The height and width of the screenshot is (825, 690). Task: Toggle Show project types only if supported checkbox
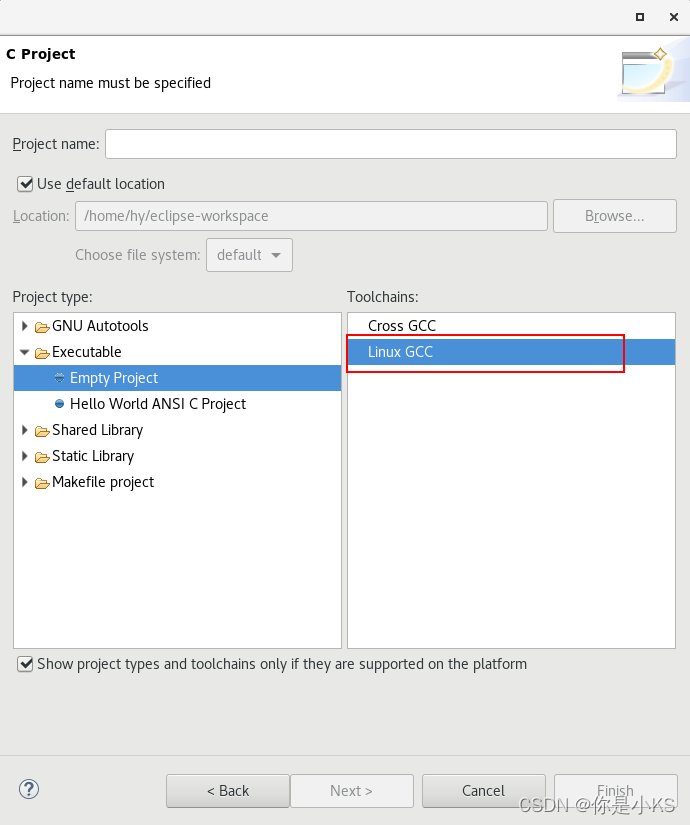click(25, 664)
